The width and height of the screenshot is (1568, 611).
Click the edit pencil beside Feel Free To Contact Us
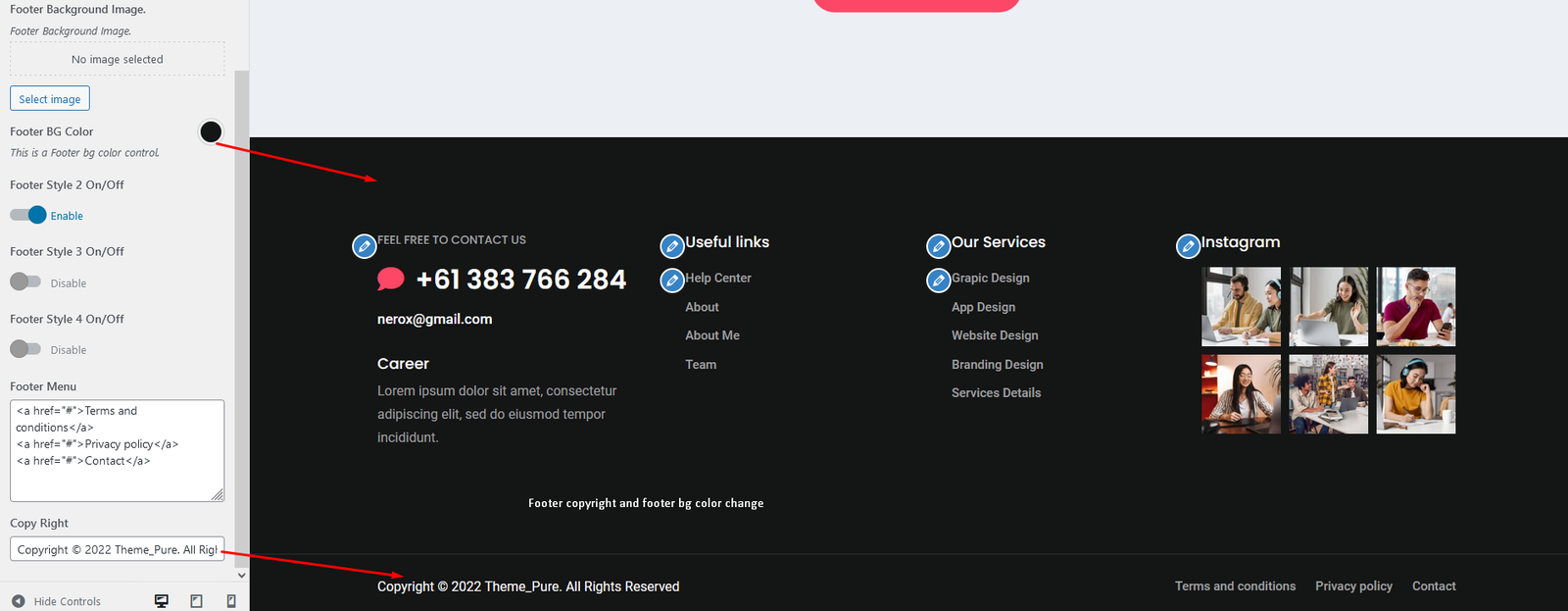[365, 246]
